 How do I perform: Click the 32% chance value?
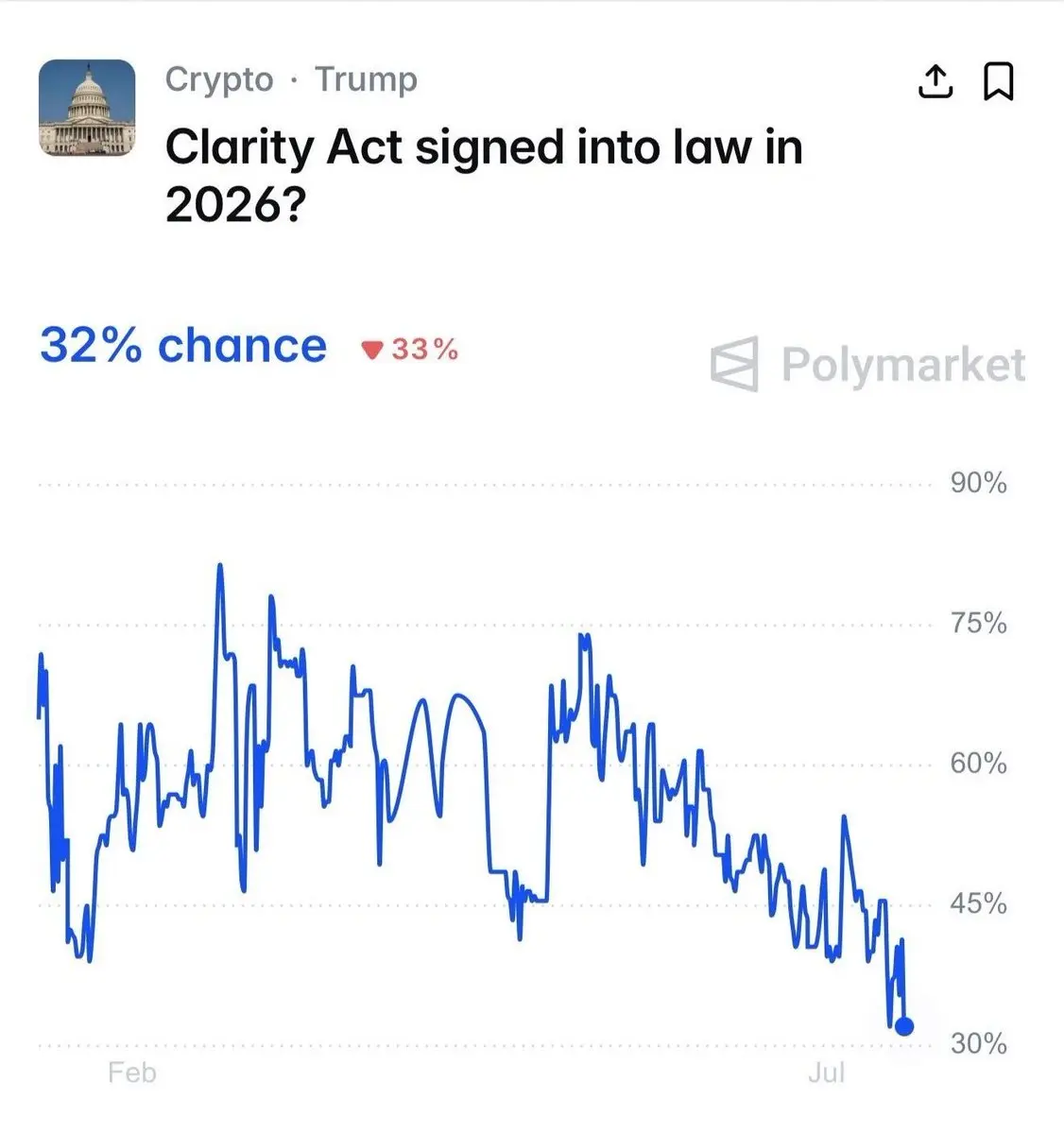point(183,346)
